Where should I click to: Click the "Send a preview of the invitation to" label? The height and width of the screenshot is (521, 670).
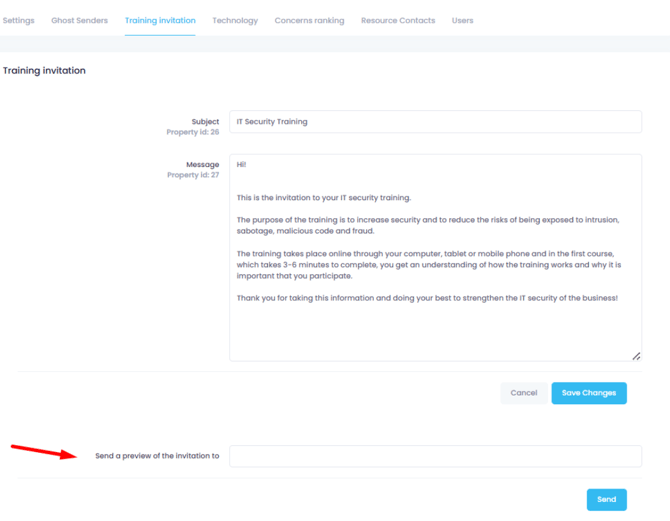coord(157,456)
